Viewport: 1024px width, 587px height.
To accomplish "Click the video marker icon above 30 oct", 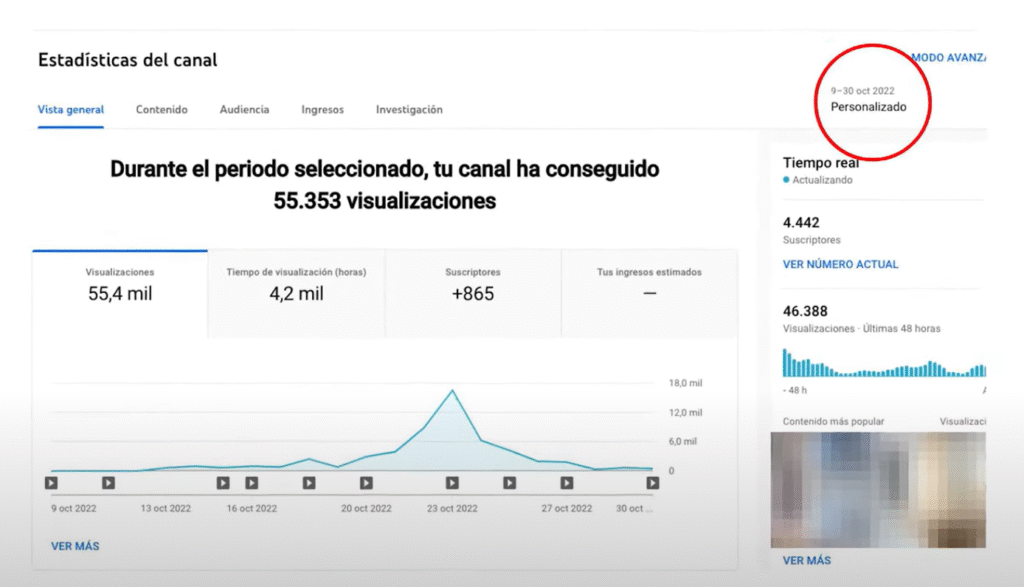I will (652, 483).
